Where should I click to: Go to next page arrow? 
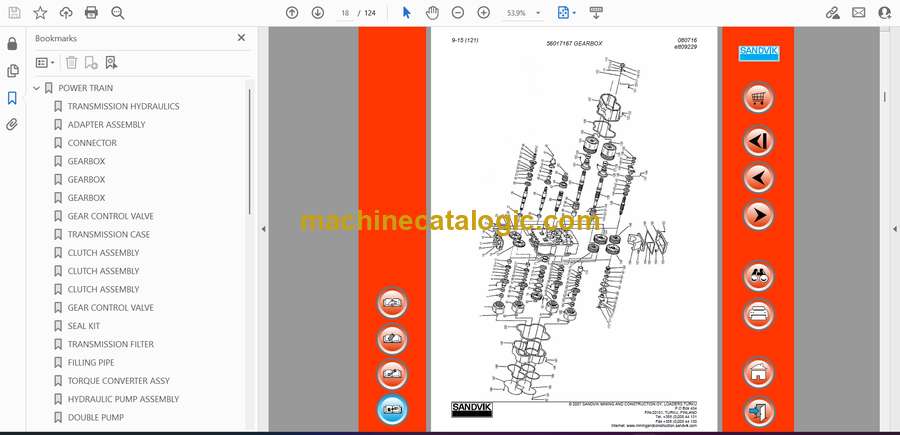pyautogui.click(x=318, y=13)
